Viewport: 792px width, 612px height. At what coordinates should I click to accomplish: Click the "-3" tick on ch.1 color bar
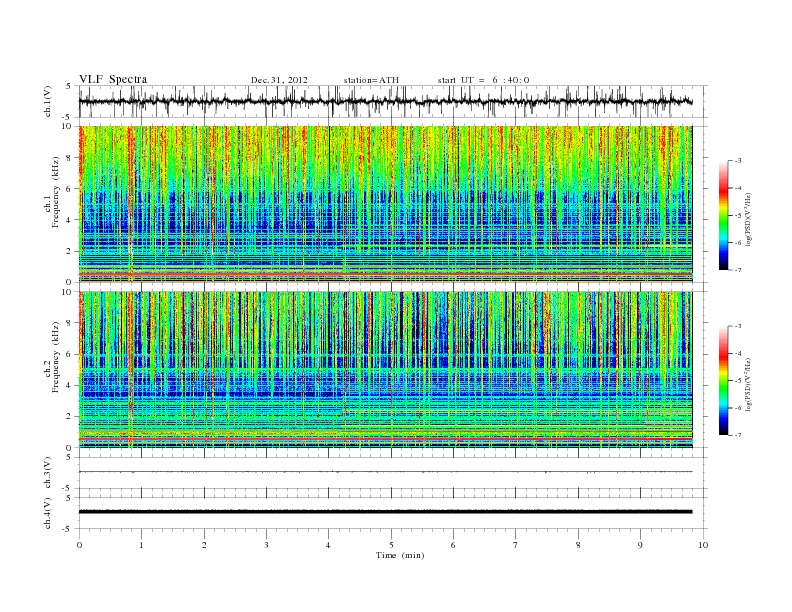(736, 161)
